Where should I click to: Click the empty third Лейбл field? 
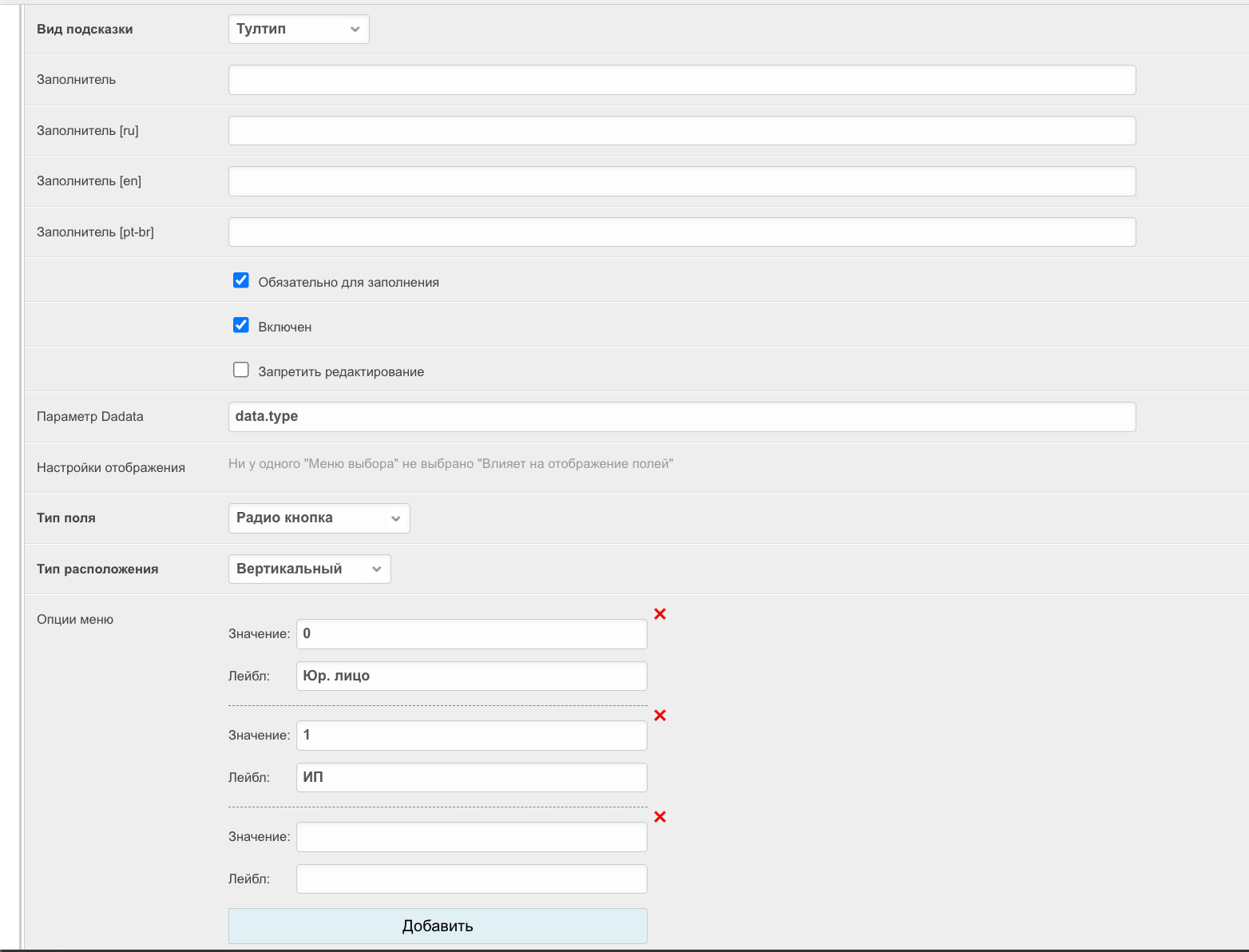[471, 879]
